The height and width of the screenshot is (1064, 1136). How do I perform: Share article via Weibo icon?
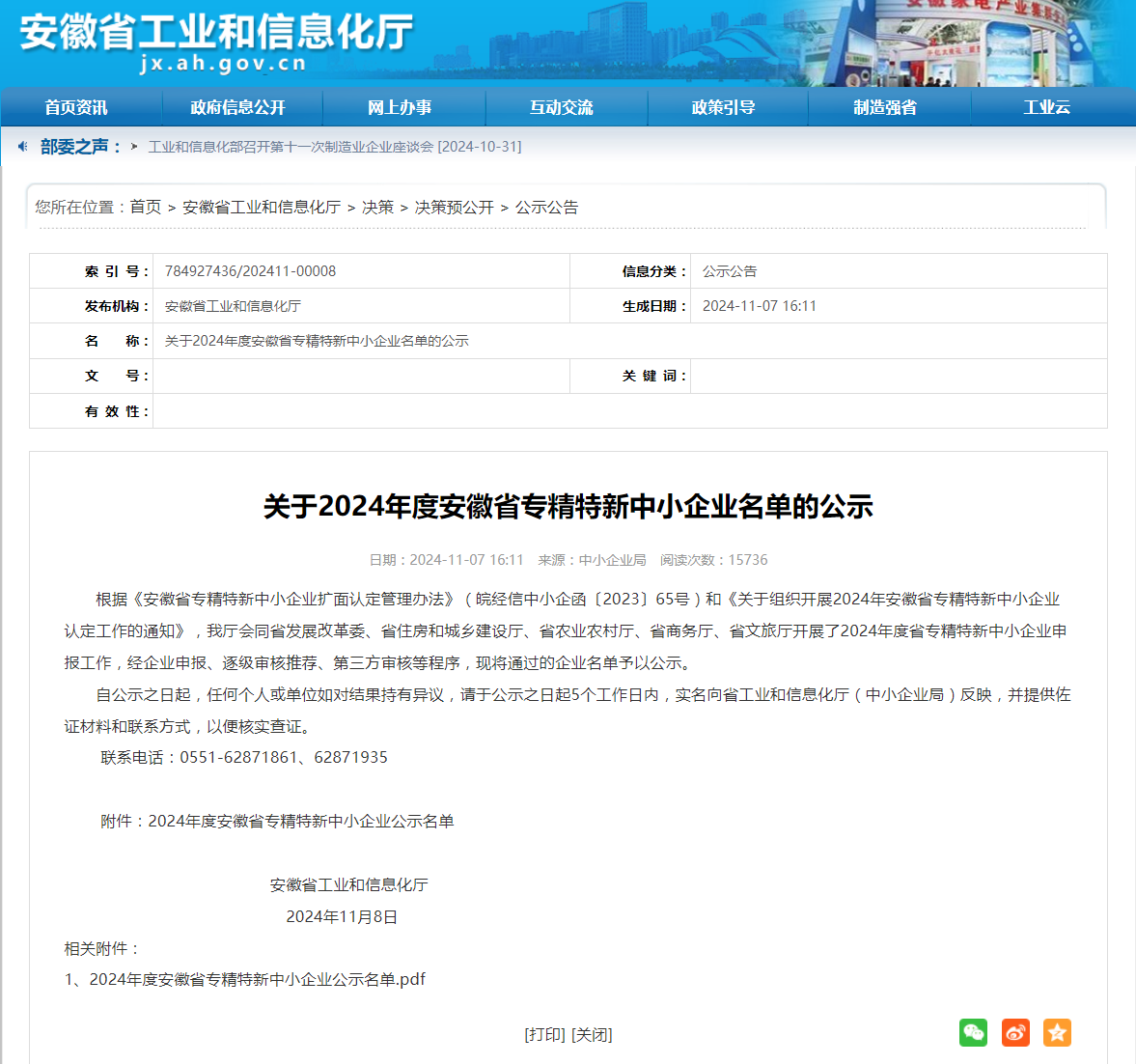pyautogui.click(x=1015, y=1032)
